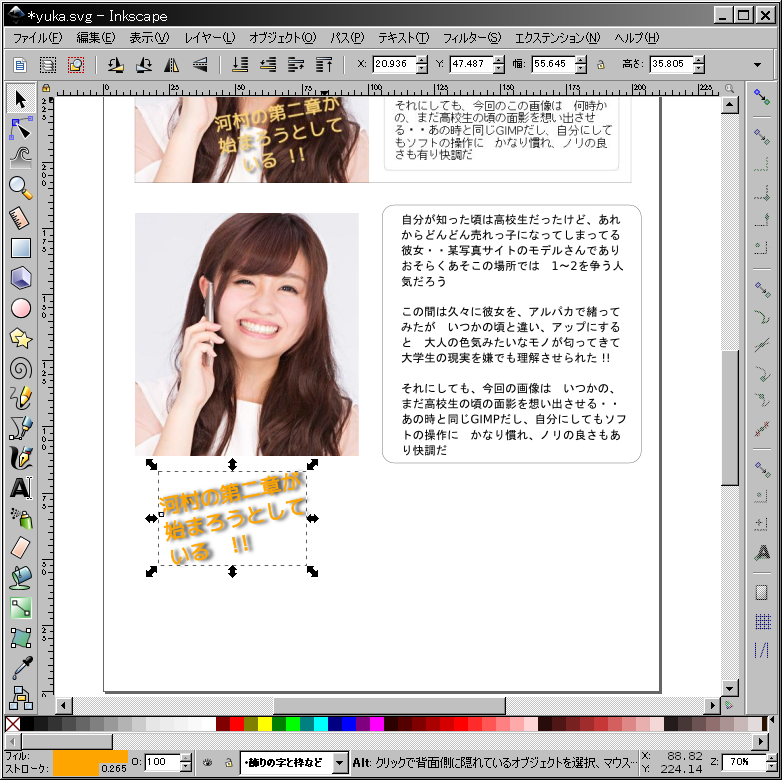Click the orange fill color indicator

point(90,756)
